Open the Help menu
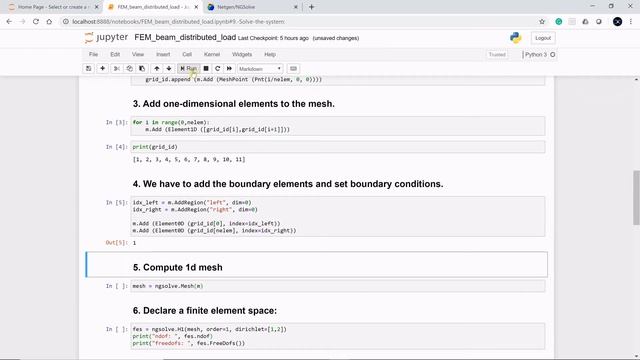Screen dimensions: 640x360 (x=270, y=54)
